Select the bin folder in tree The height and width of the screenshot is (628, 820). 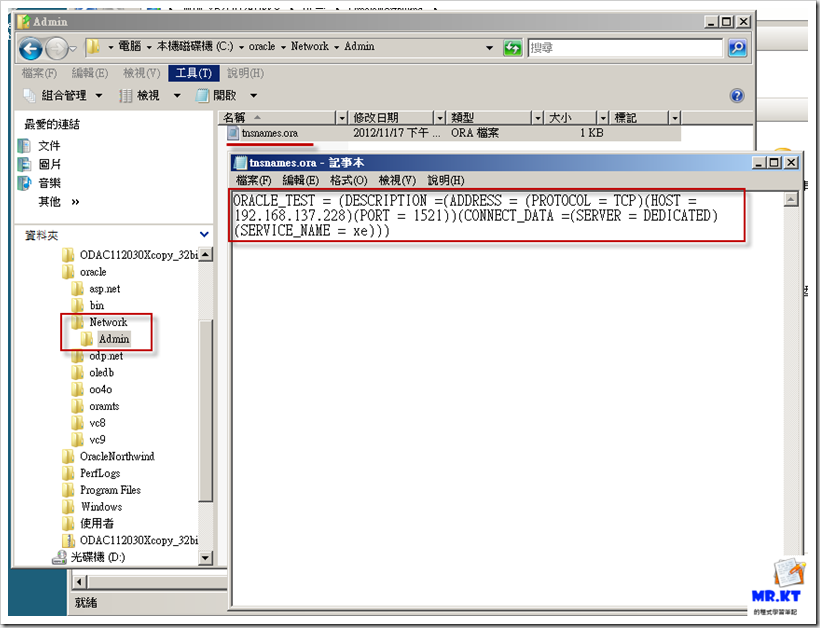[96, 305]
